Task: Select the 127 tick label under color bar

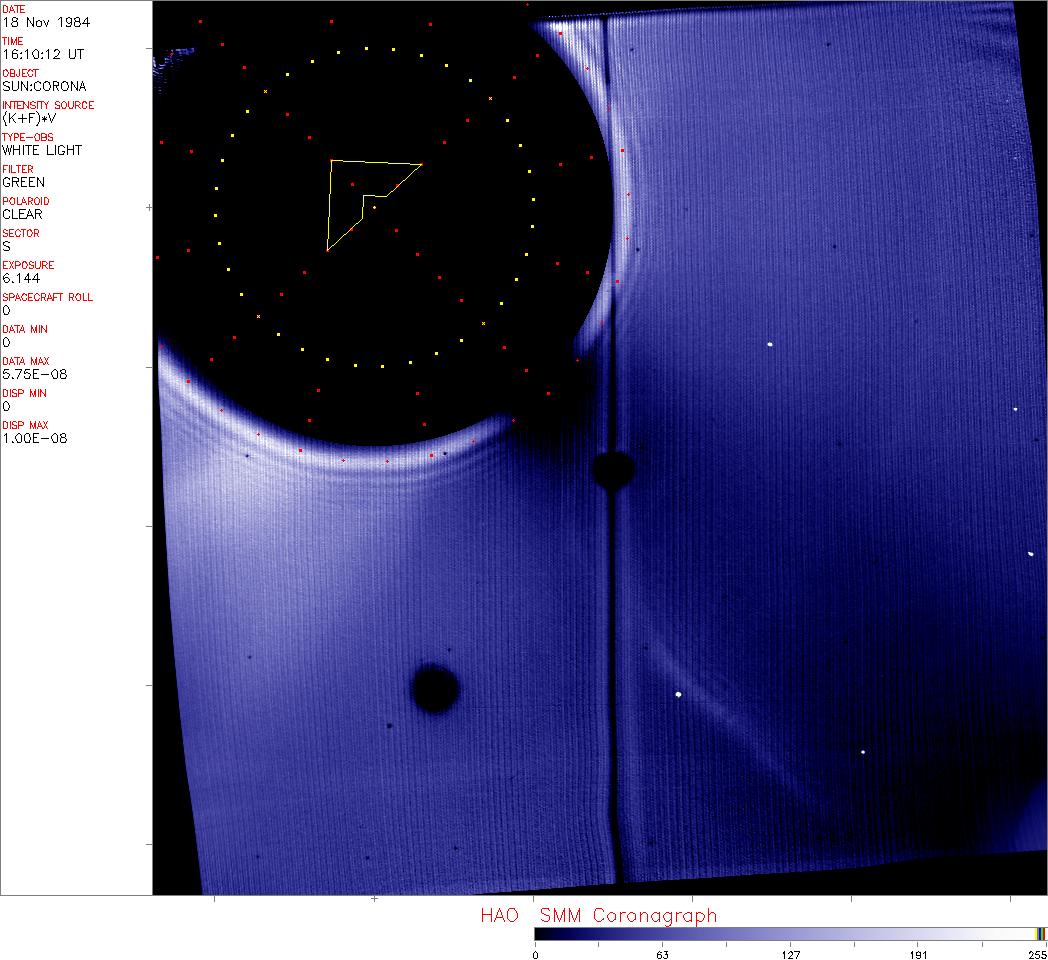Action: pyautogui.click(x=790, y=954)
